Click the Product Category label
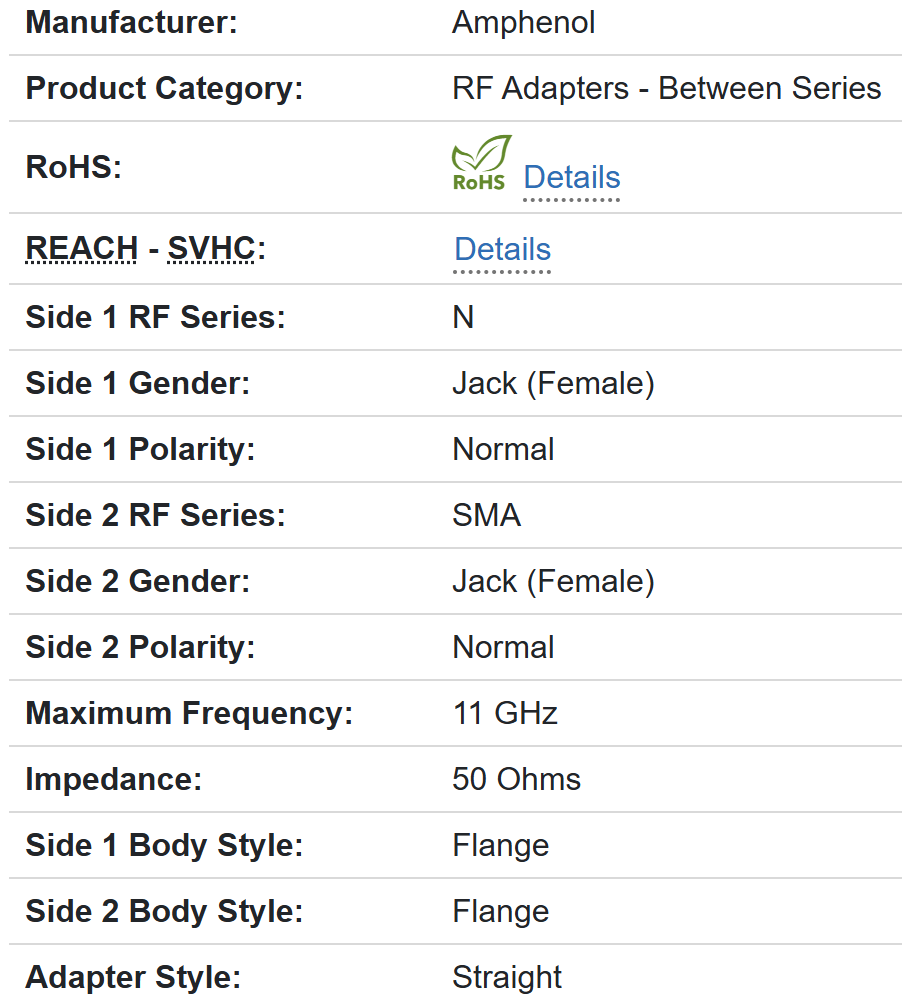This screenshot has width=902, height=1008. coord(164,89)
